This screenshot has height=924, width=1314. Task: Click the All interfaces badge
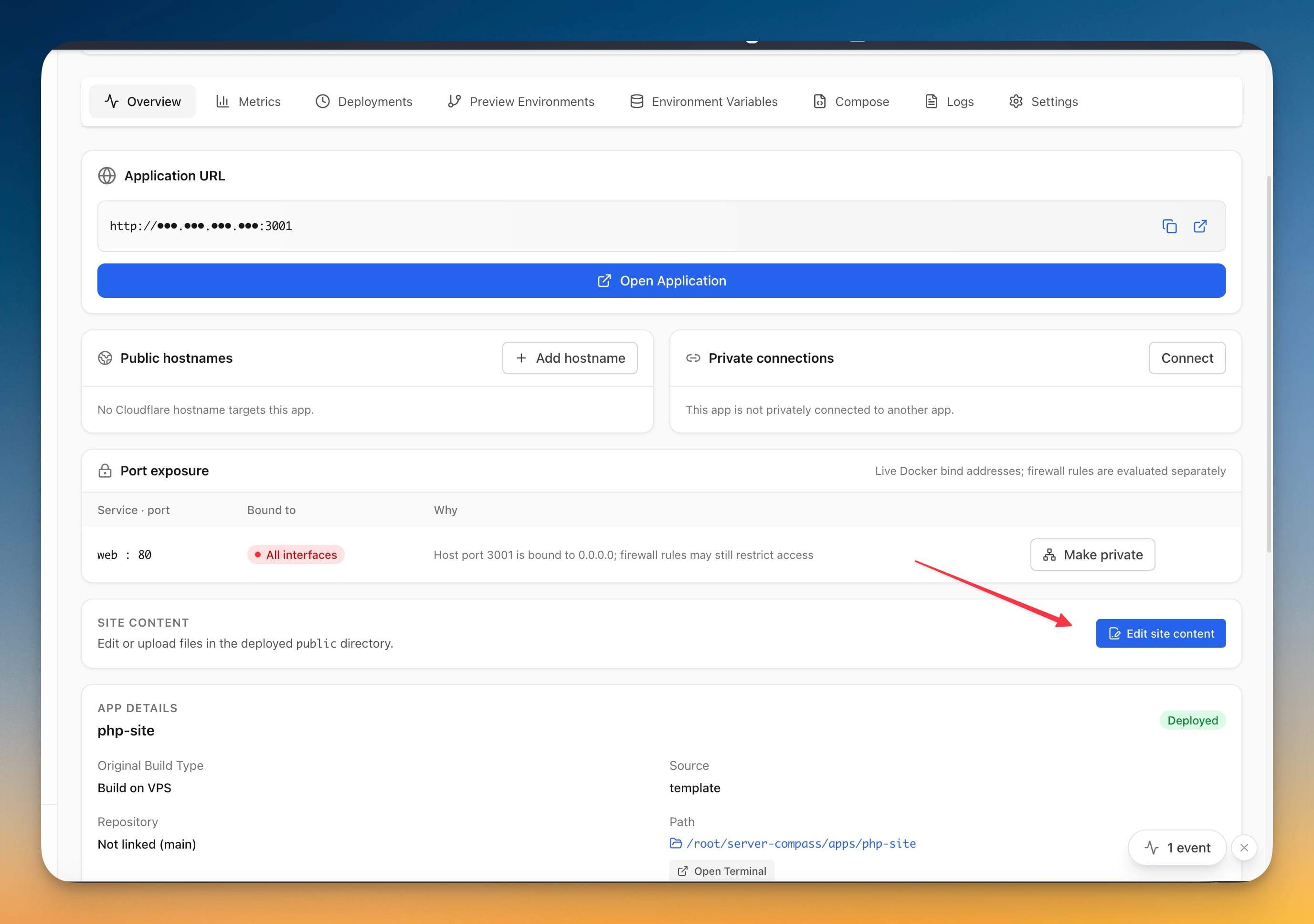(x=296, y=555)
